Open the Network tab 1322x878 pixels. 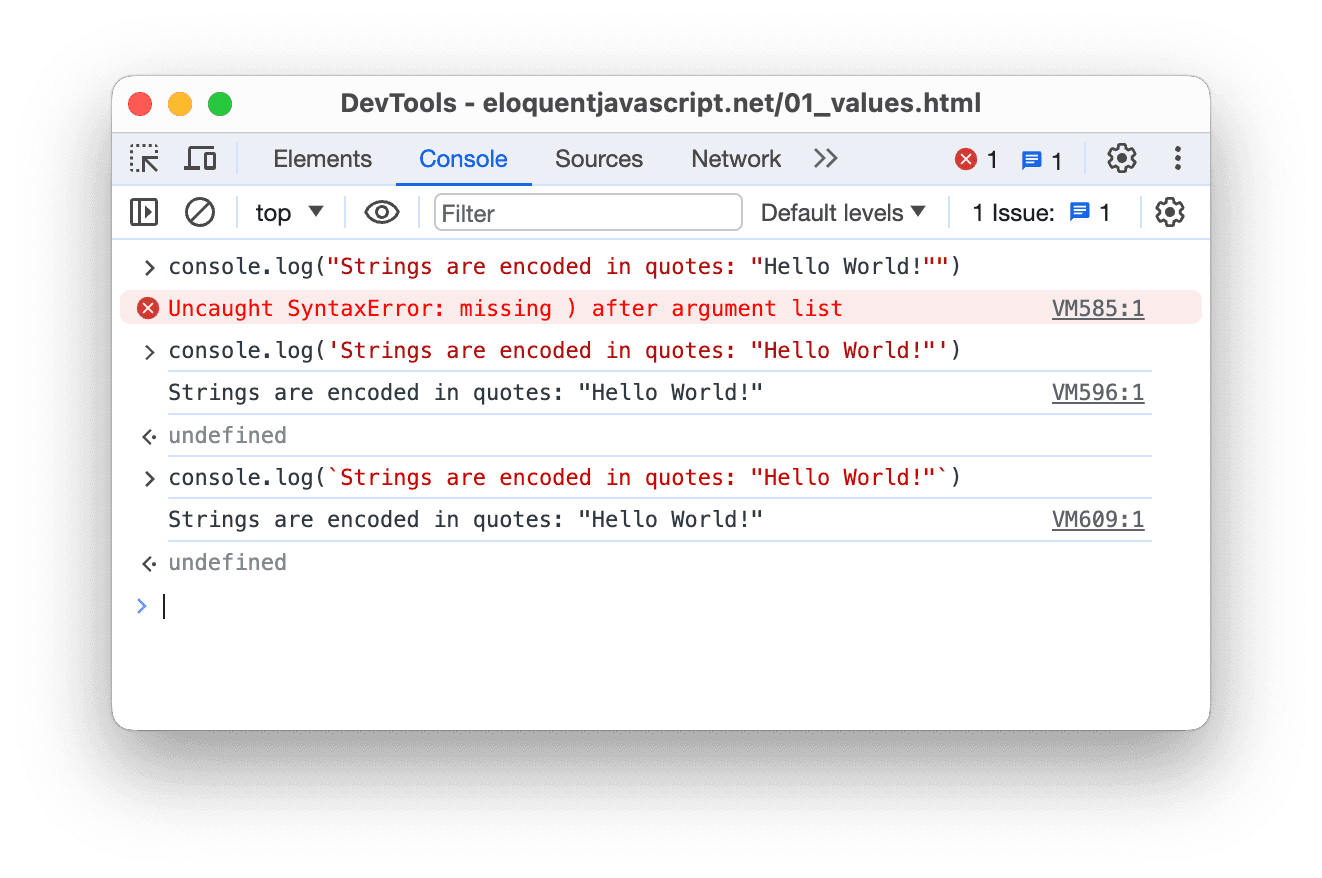click(736, 159)
